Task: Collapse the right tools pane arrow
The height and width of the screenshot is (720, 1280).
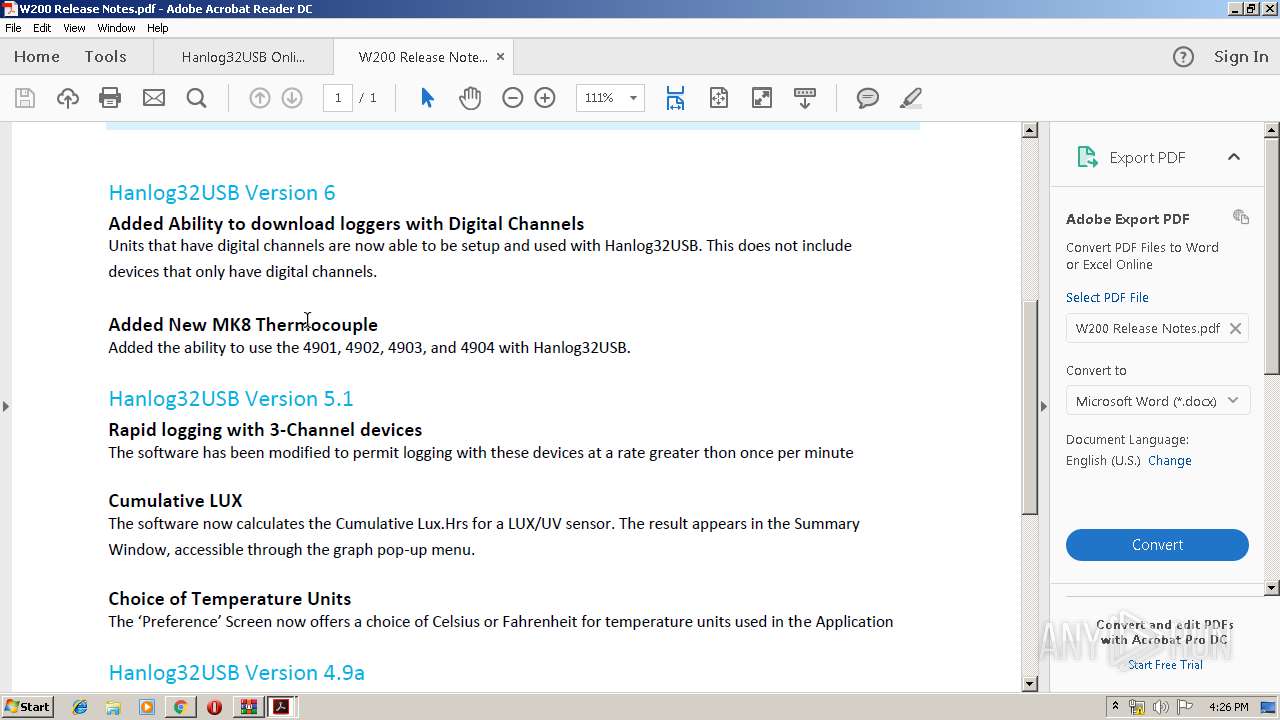Action: tap(1044, 406)
